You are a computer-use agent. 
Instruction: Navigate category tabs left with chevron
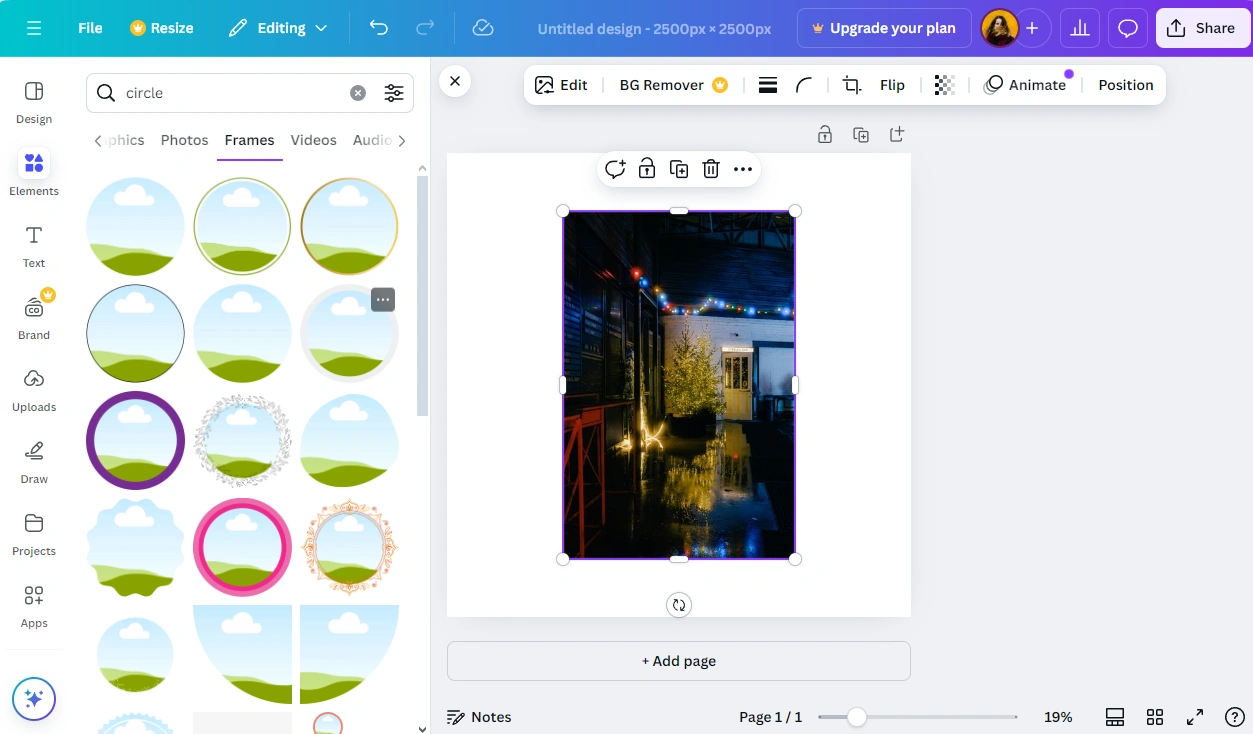(x=98, y=141)
